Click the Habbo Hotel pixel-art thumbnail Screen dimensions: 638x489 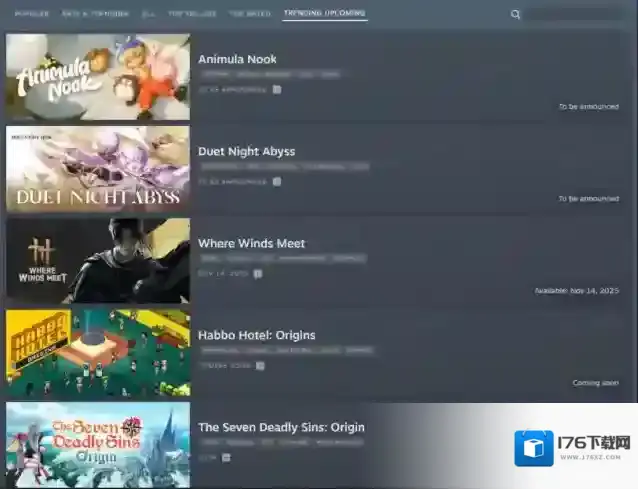(98, 353)
